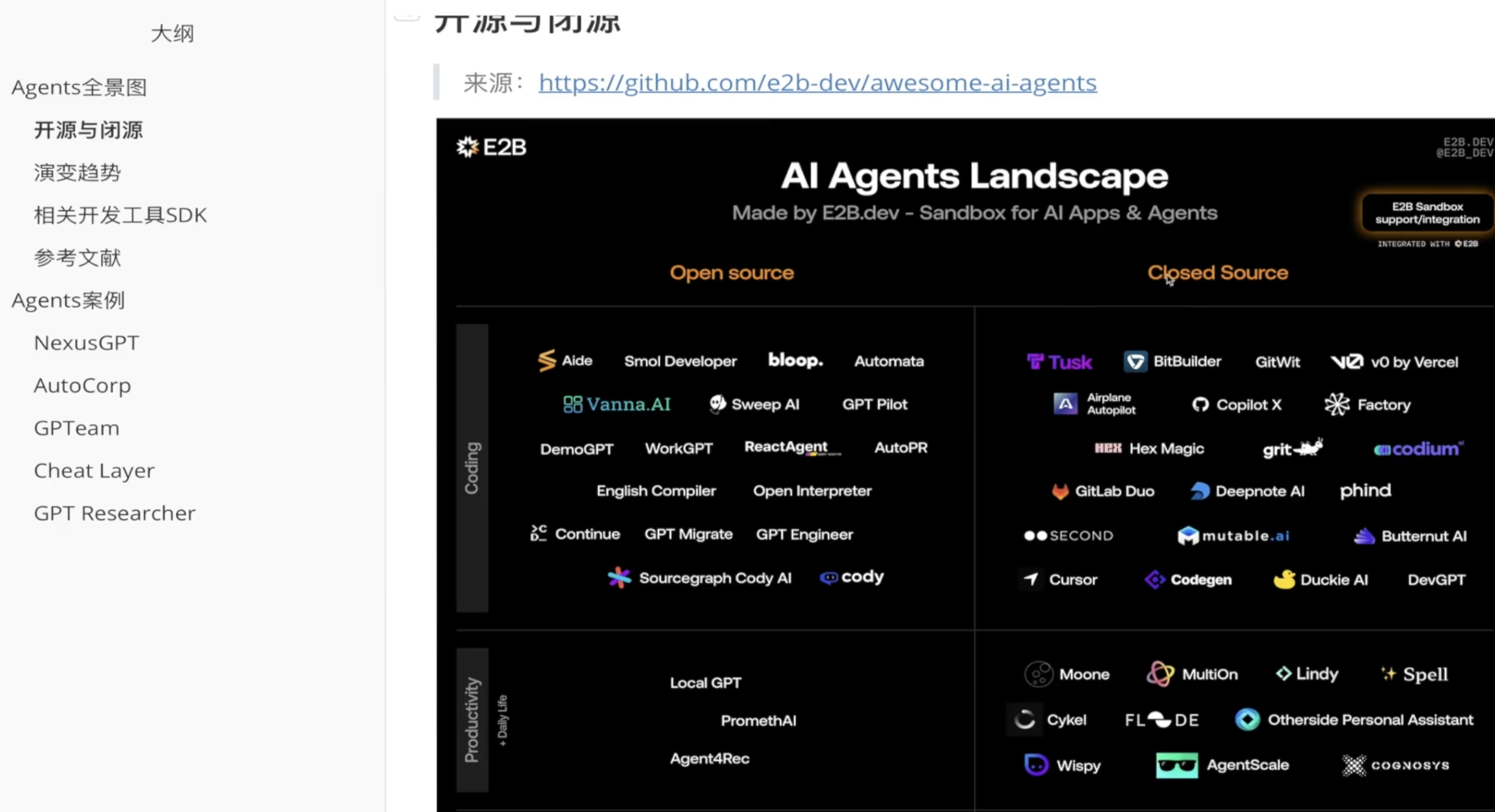The image size is (1495, 812).
Task: Click the Sourcegraph Cody AI star icon
Action: [619, 578]
